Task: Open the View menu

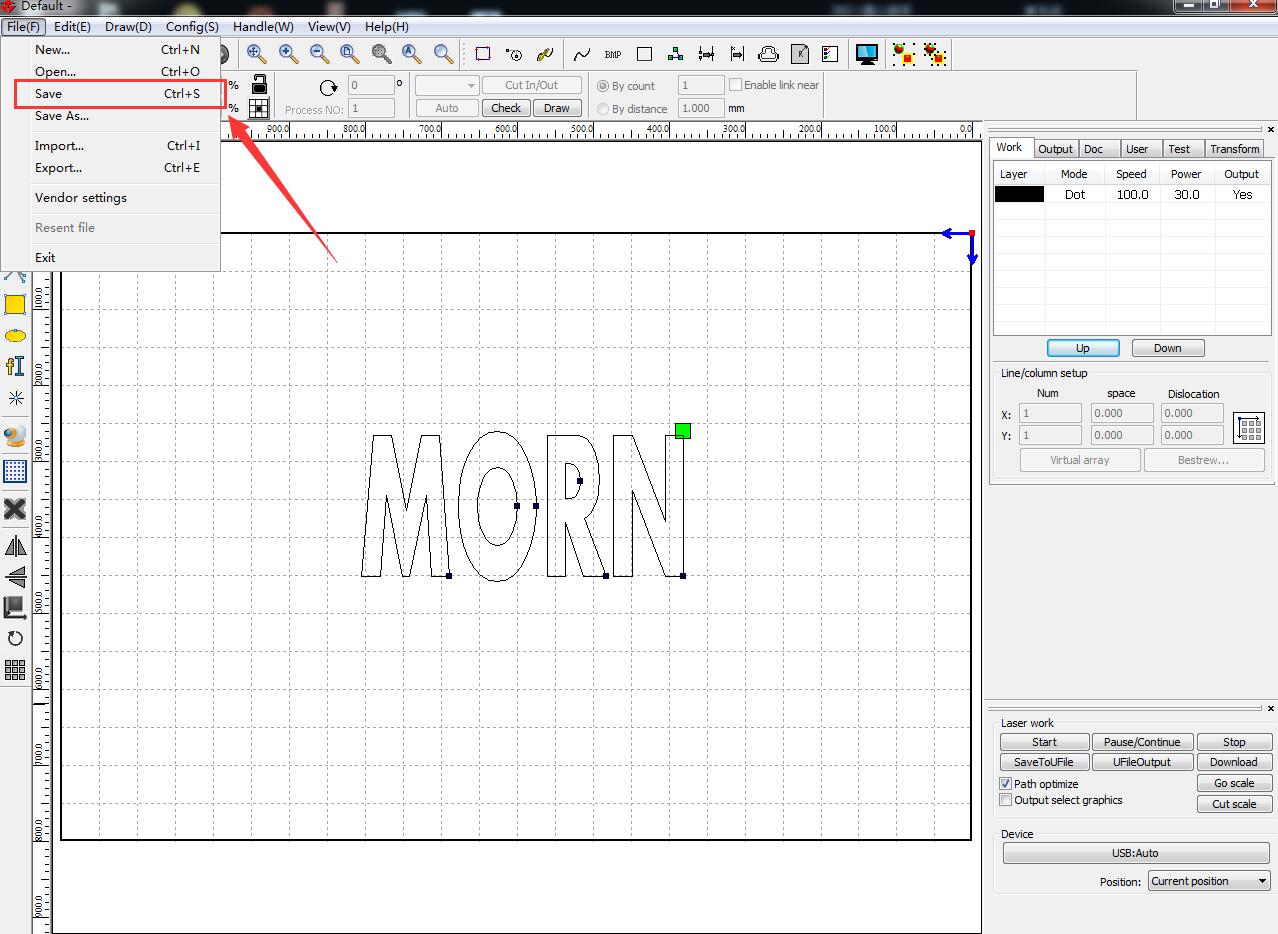Action: pyautogui.click(x=329, y=27)
